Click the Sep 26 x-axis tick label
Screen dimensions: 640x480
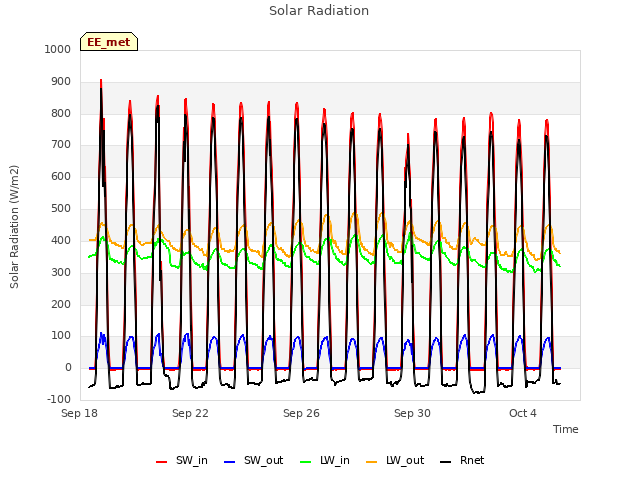point(301,413)
